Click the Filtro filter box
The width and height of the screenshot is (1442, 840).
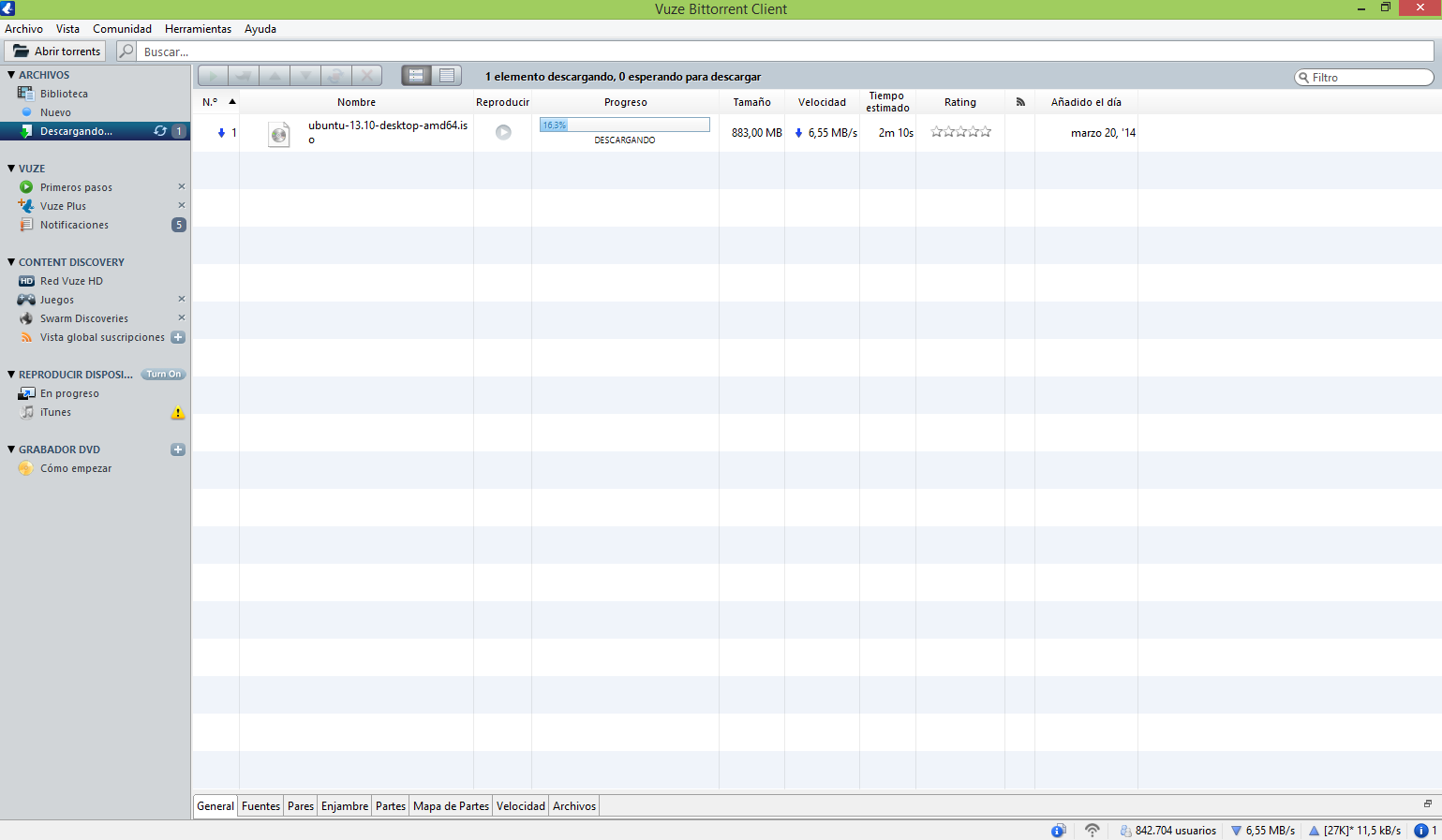(x=1364, y=78)
